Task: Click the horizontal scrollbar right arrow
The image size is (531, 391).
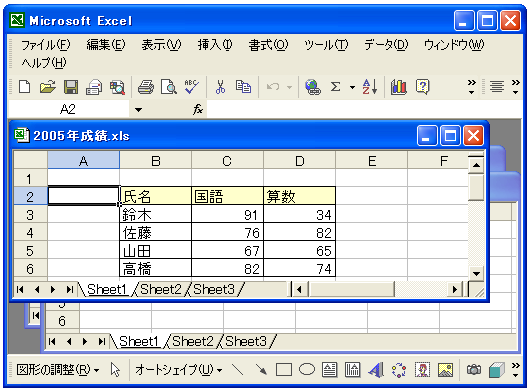Action: coord(454,289)
